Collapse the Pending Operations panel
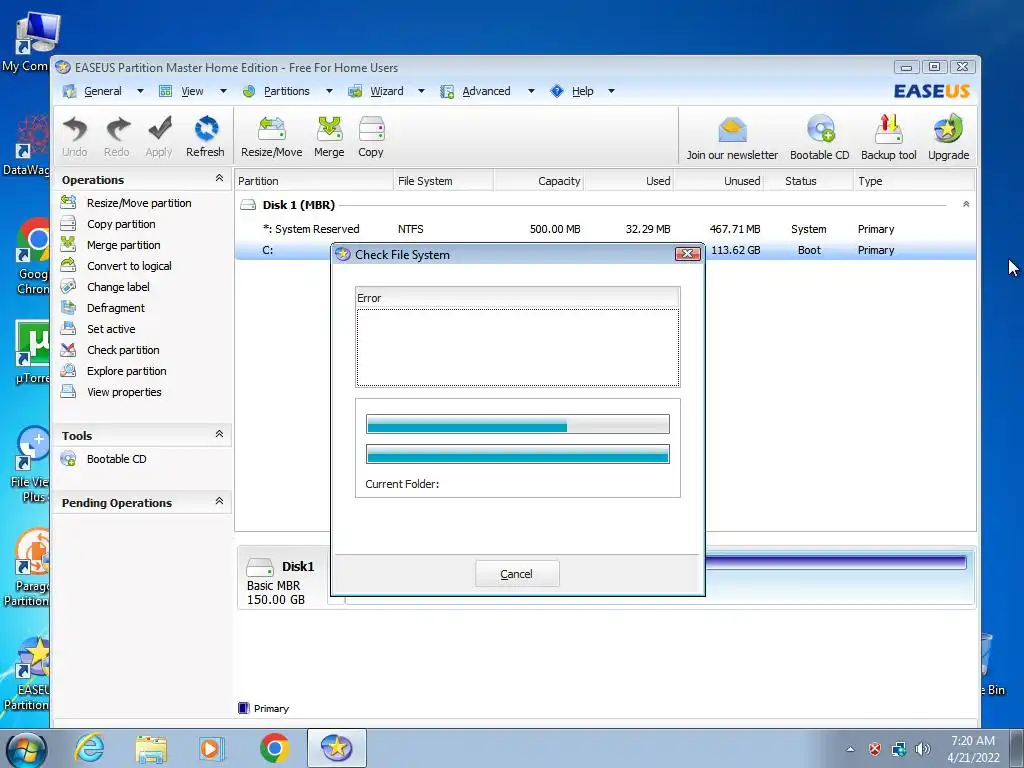 pos(219,502)
